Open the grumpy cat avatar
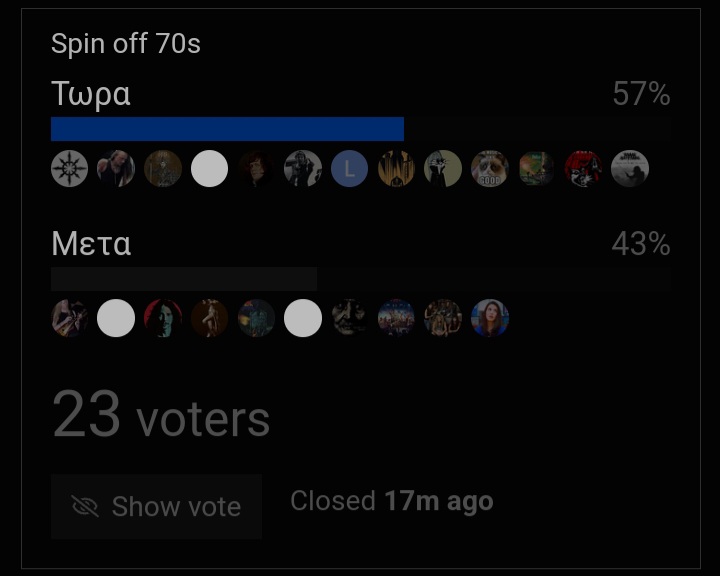The height and width of the screenshot is (576, 720). point(490,169)
